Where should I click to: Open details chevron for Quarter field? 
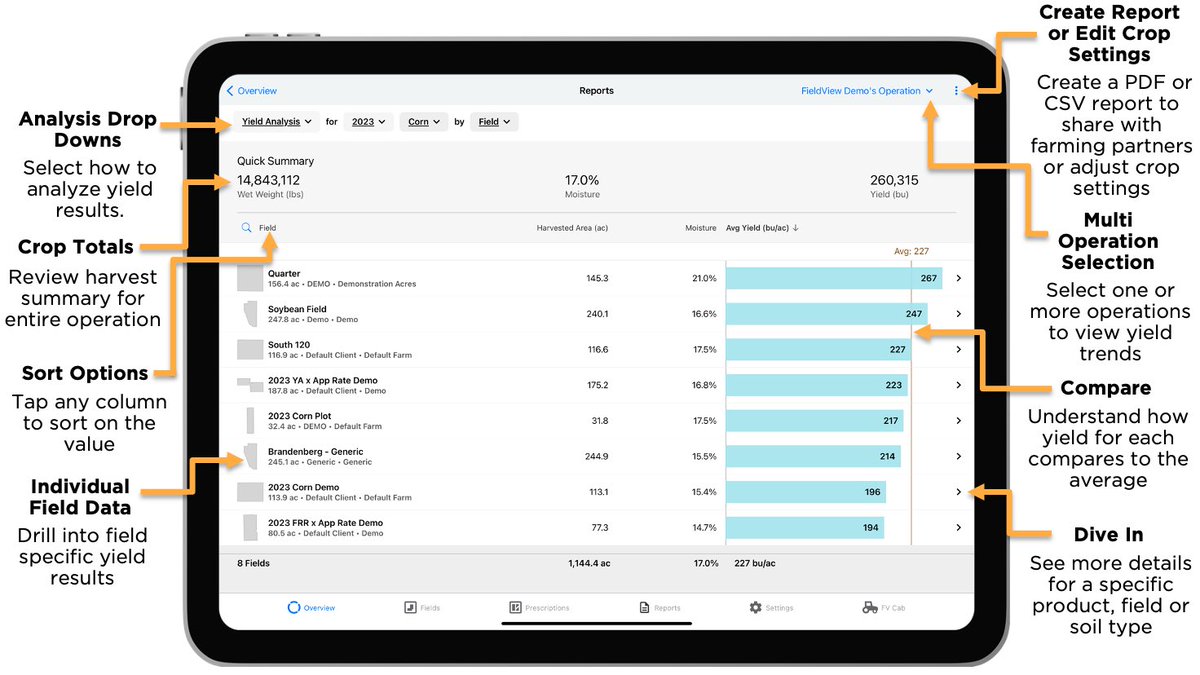pos(958,278)
